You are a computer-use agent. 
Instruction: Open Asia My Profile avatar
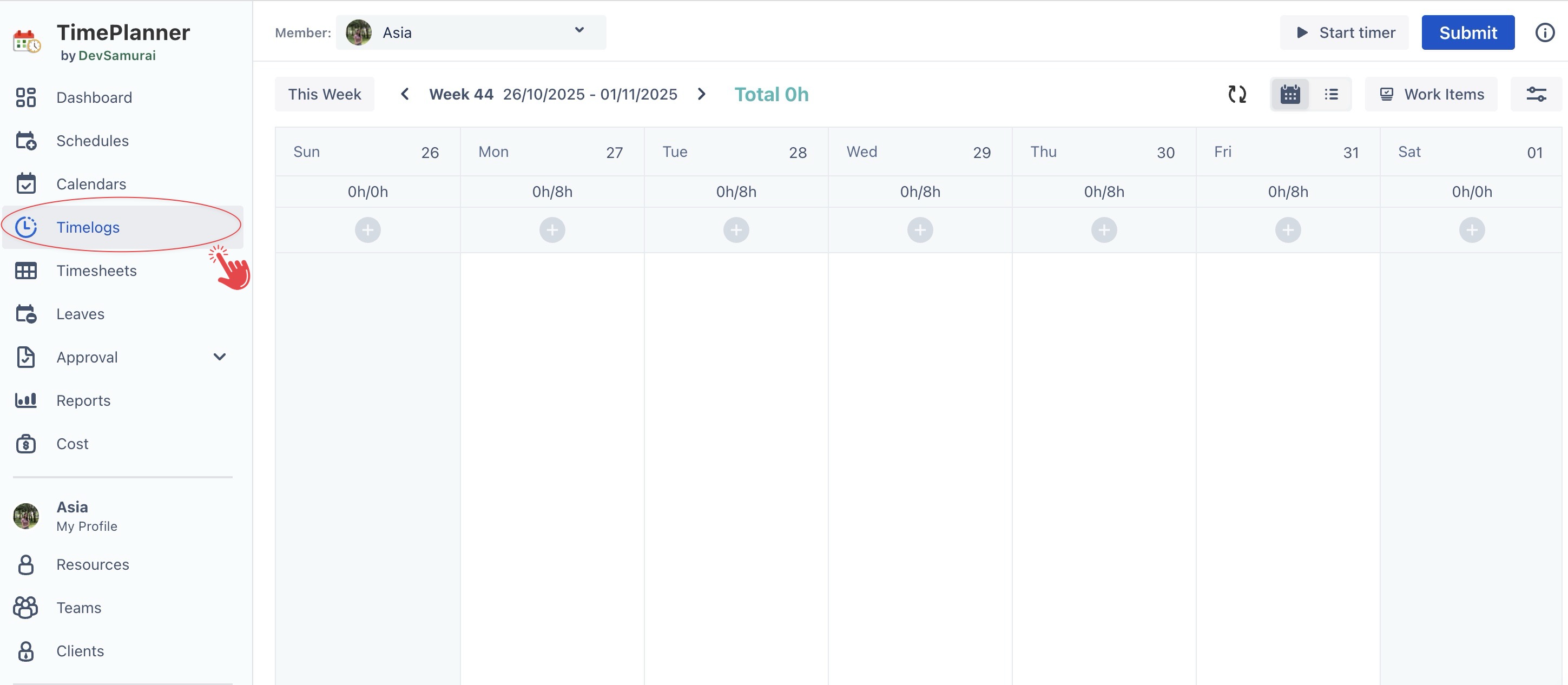tap(26, 516)
